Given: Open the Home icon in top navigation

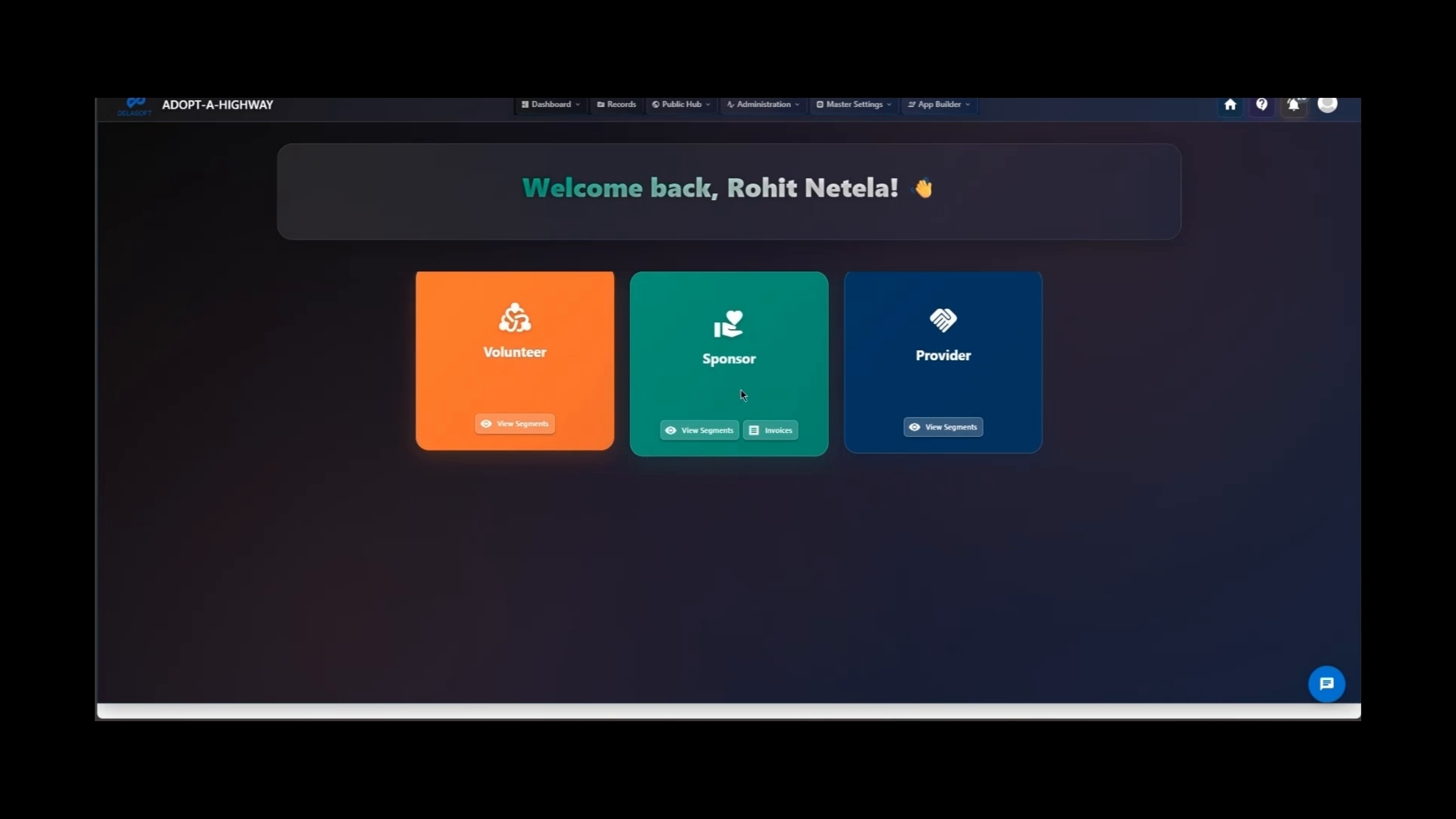Looking at the screenshot, I should [1229, 105].
